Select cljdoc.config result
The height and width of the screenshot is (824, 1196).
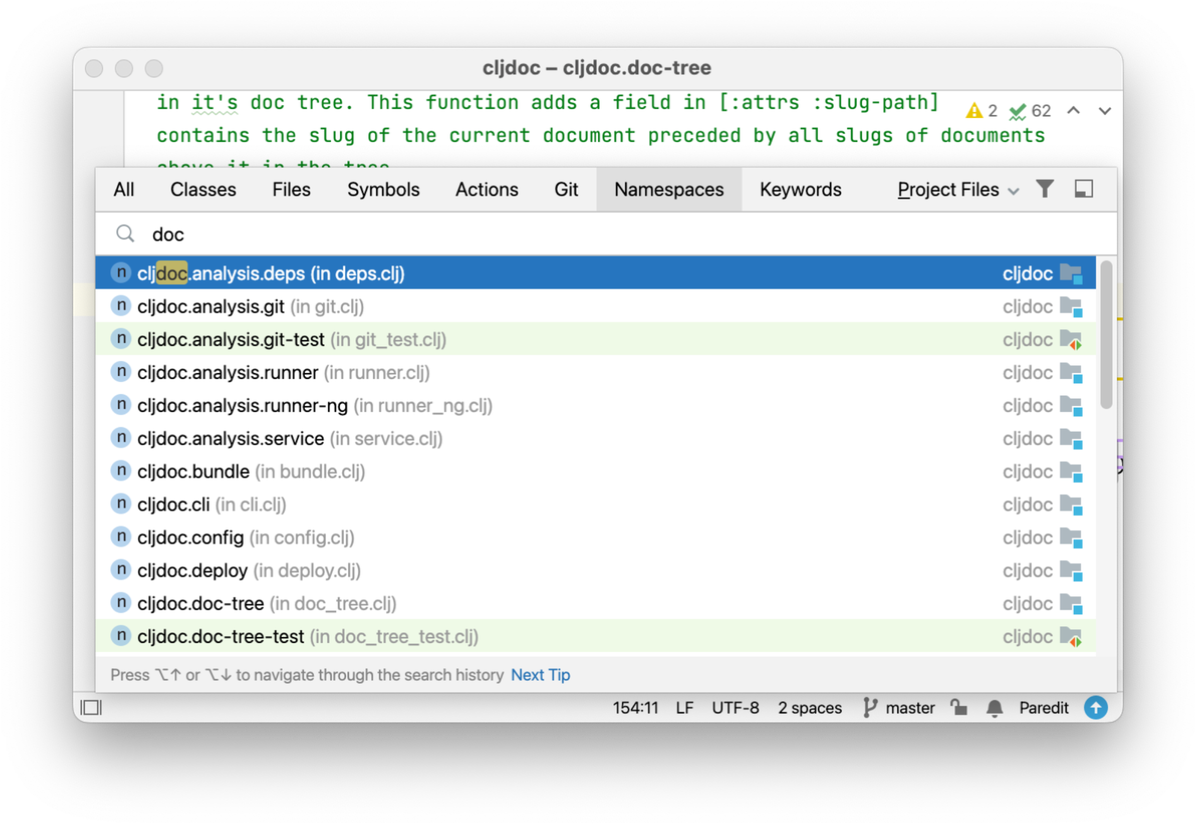point(596,537)
